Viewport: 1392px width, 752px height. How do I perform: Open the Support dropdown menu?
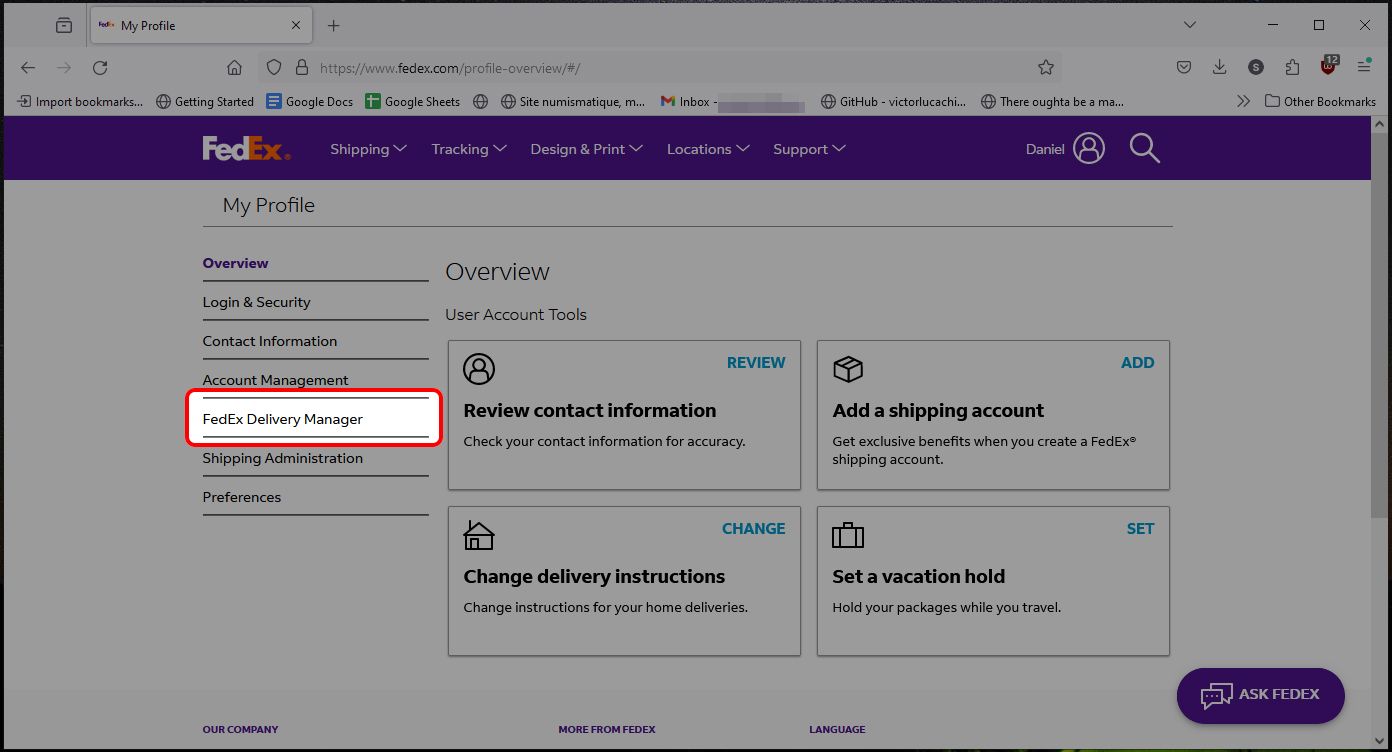[x=808, y=148]
